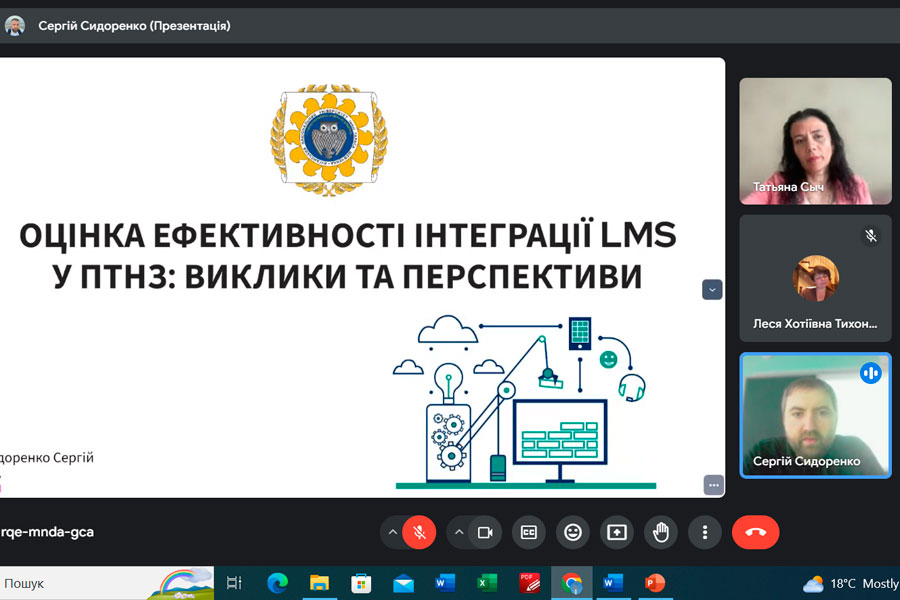Image resolution: width=900 pixels, height=600 pixels.
Task: Open the emoji reactions panel
Action: [x=573, y=532]
